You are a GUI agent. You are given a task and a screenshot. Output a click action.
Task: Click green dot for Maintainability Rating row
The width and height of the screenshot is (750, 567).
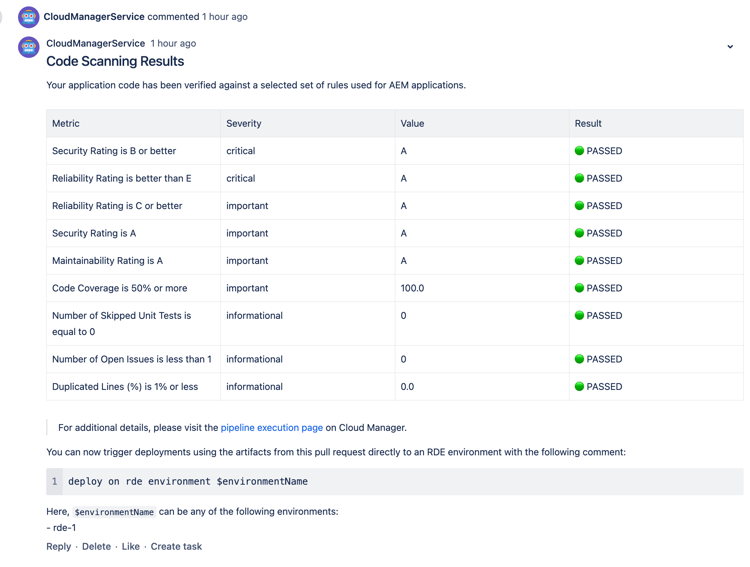tap(579, 261)
